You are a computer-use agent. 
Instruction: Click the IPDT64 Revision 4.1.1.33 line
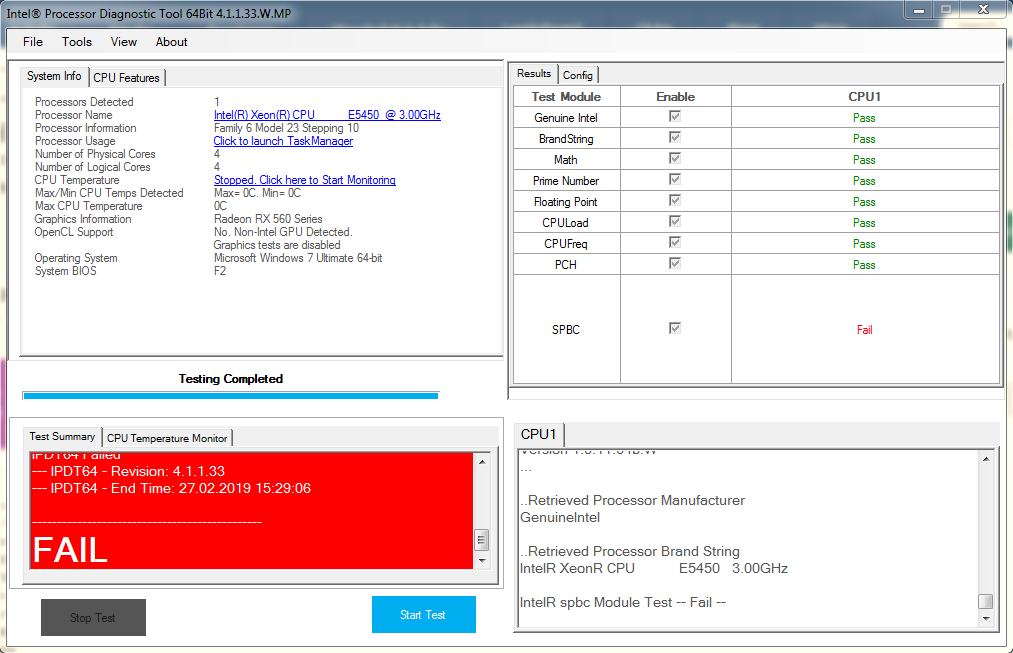point(129,472)
